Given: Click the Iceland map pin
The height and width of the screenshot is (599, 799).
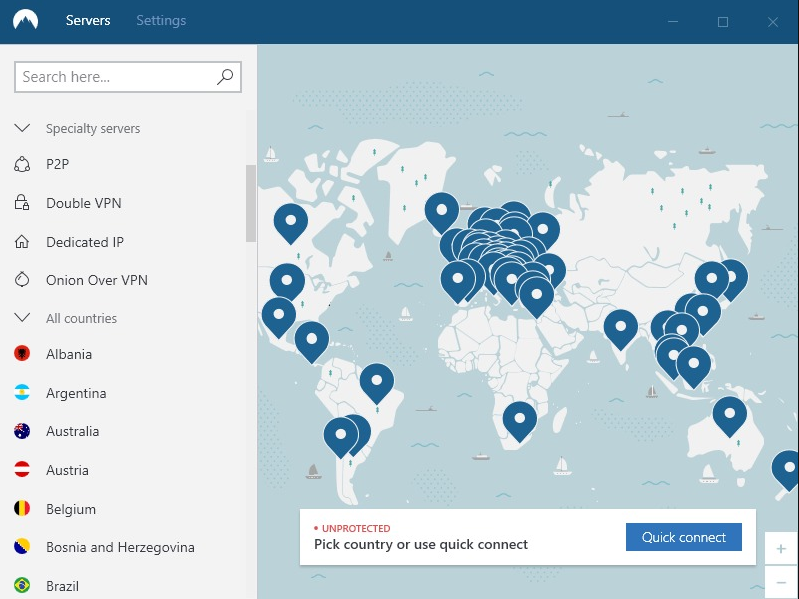Looking at the screenshot, I should (442, 212).
